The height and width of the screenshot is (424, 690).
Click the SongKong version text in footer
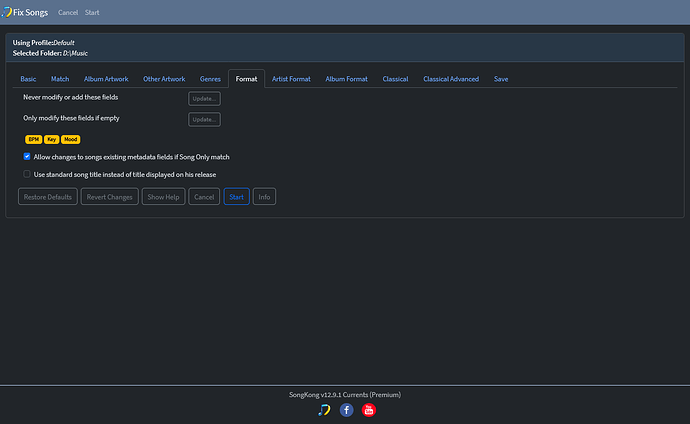pos(345,395)
